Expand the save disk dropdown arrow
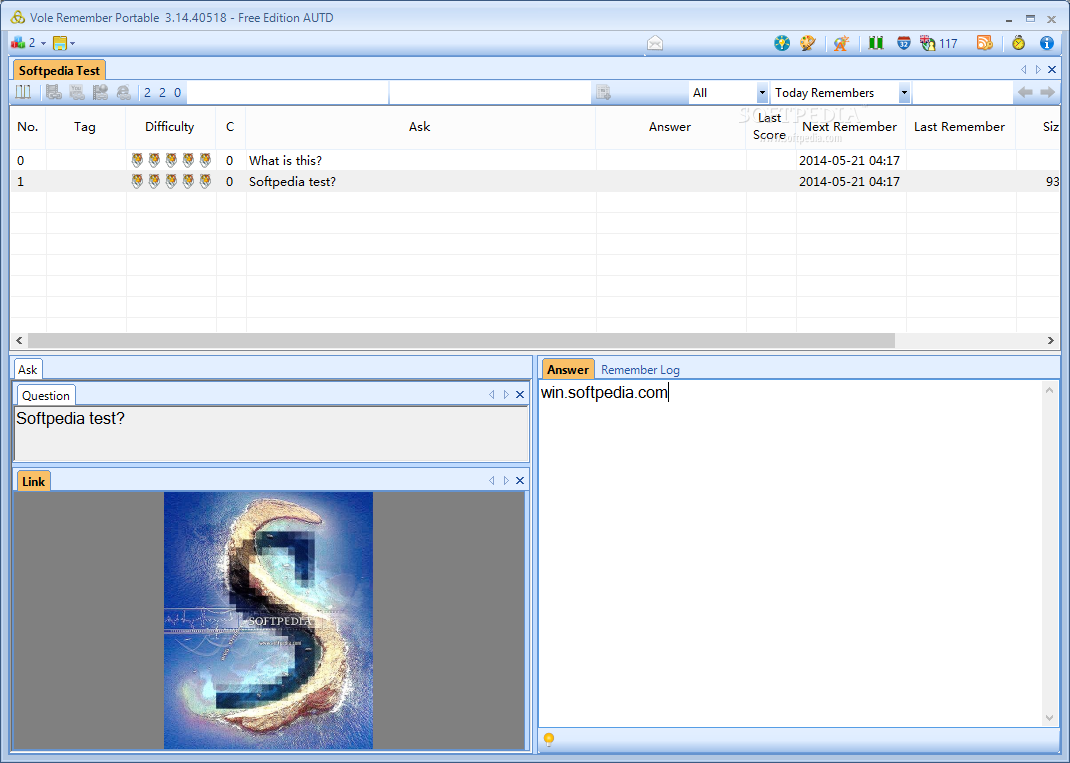The image size is (1070, 763). [x=72, y=44]
